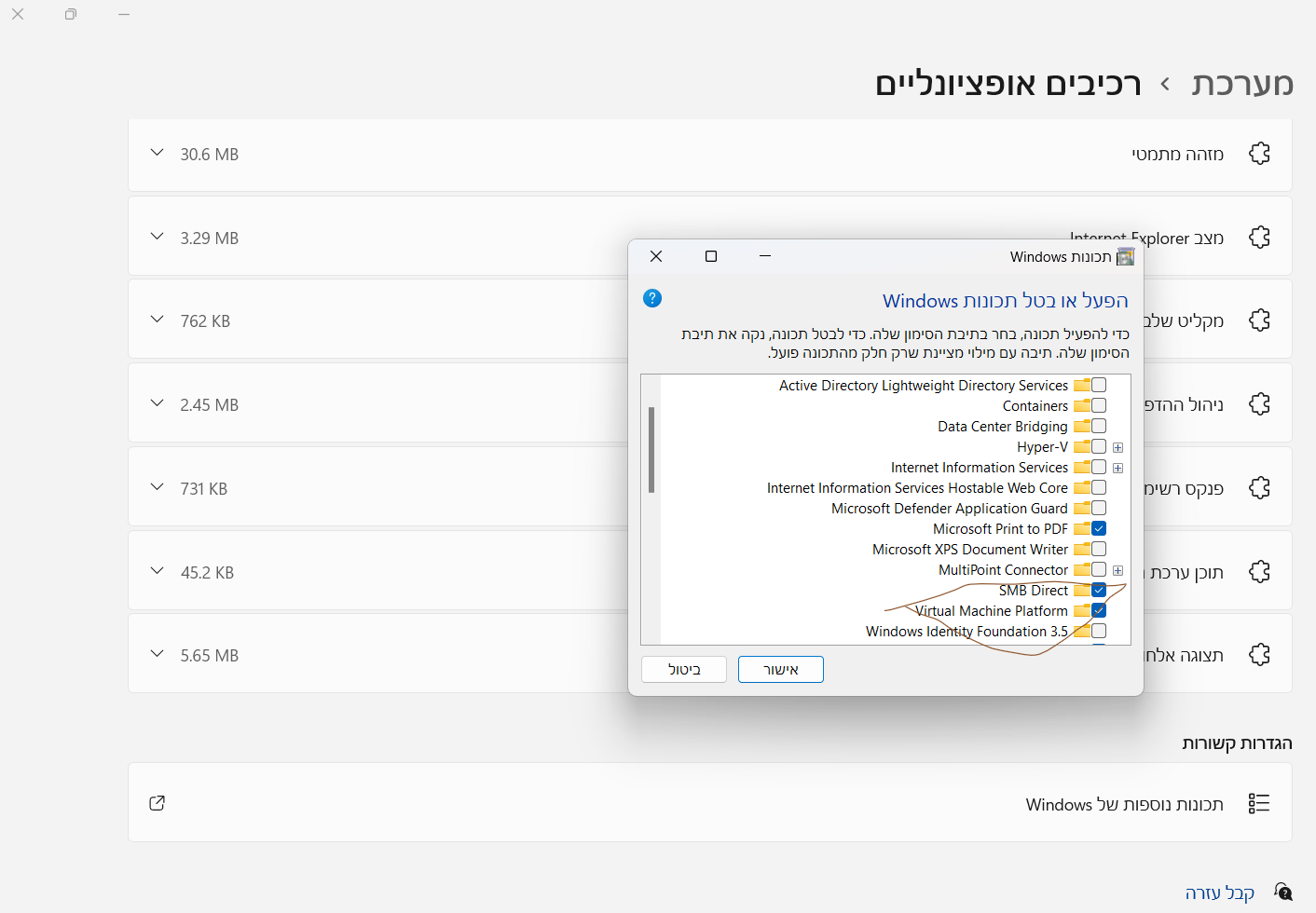Expand the Internet Information Services tree node
This screenshot has height=913, width=1316.
tap(1117, 468)
